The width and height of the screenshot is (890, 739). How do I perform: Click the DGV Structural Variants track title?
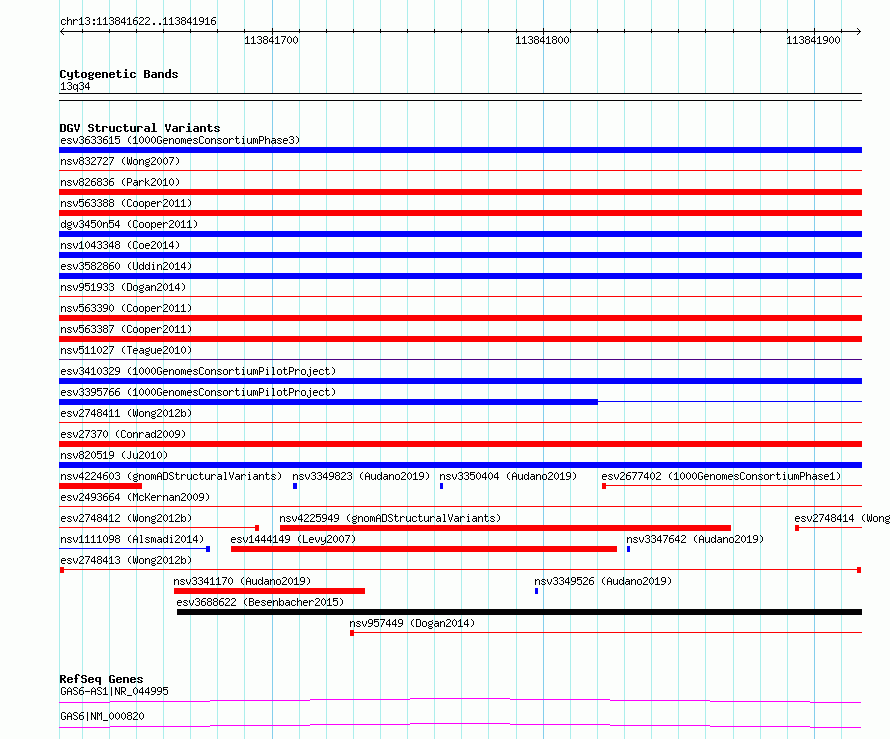pyautogui.click(x=140, y=128)
